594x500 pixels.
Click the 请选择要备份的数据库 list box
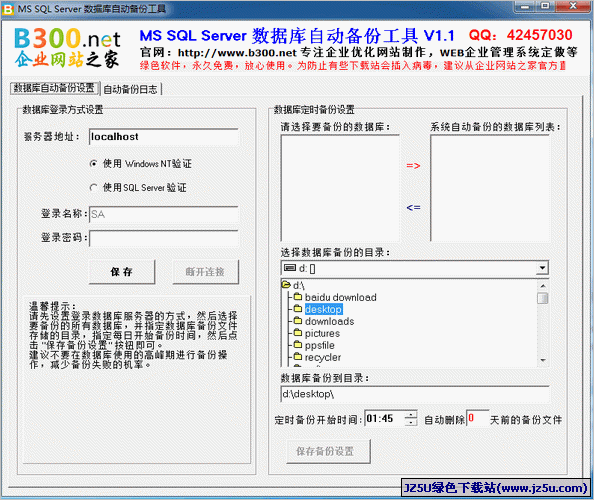coord(340,188)
